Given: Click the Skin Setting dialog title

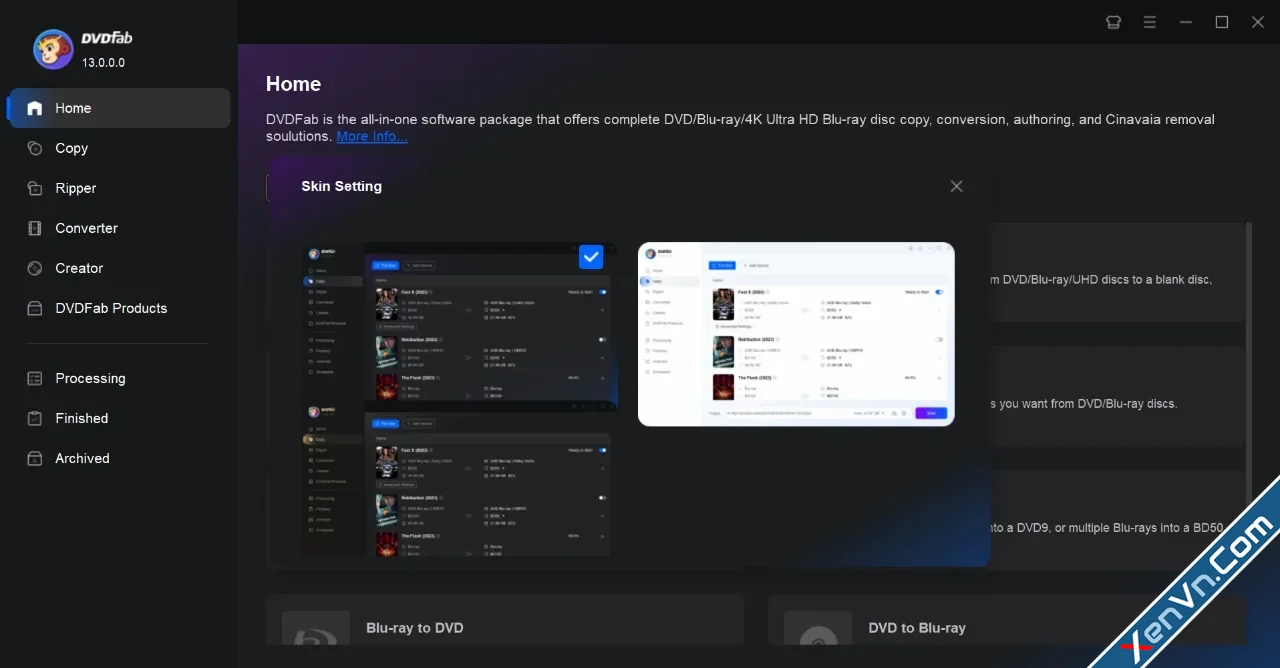Looking at the screenshot, I should (x=341, y=186).
